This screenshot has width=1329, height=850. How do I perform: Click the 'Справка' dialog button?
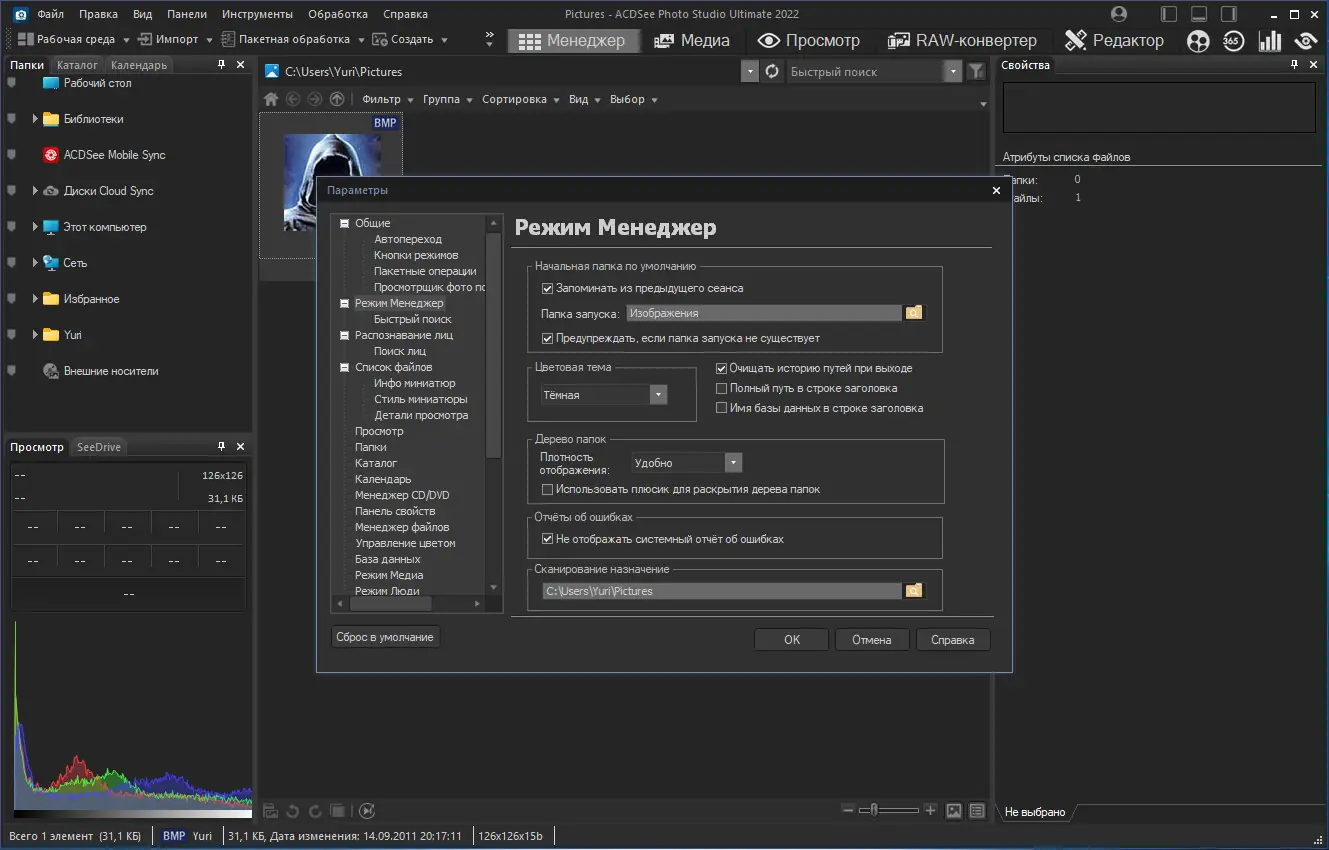point(953,640)
